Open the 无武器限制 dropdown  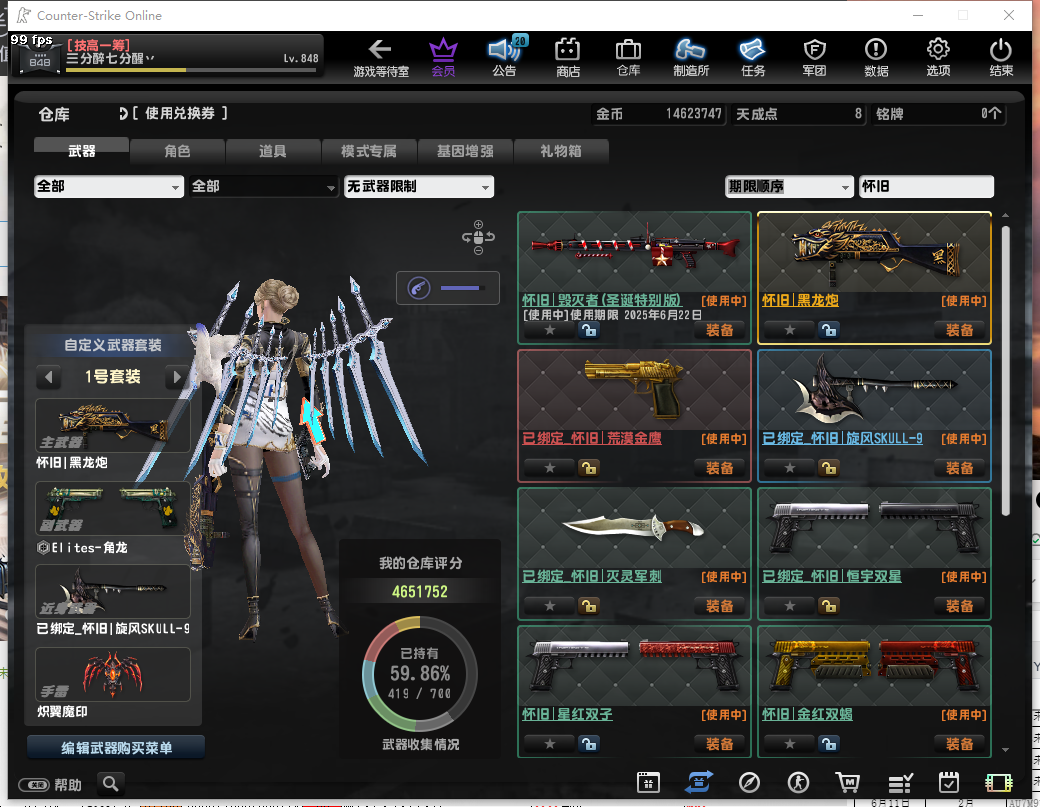pyautogui.click(x=419, y=186)
